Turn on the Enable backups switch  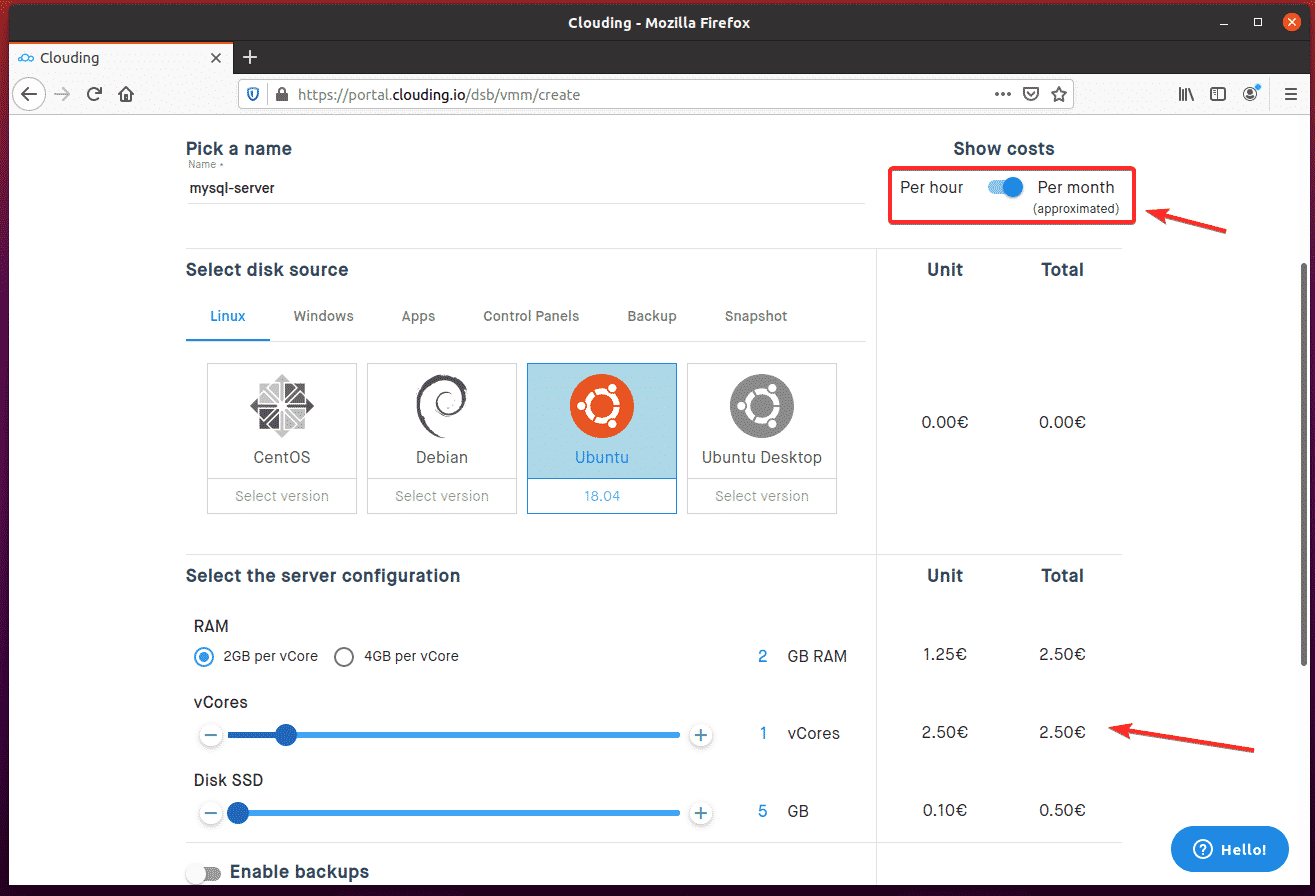pos(204,873)
